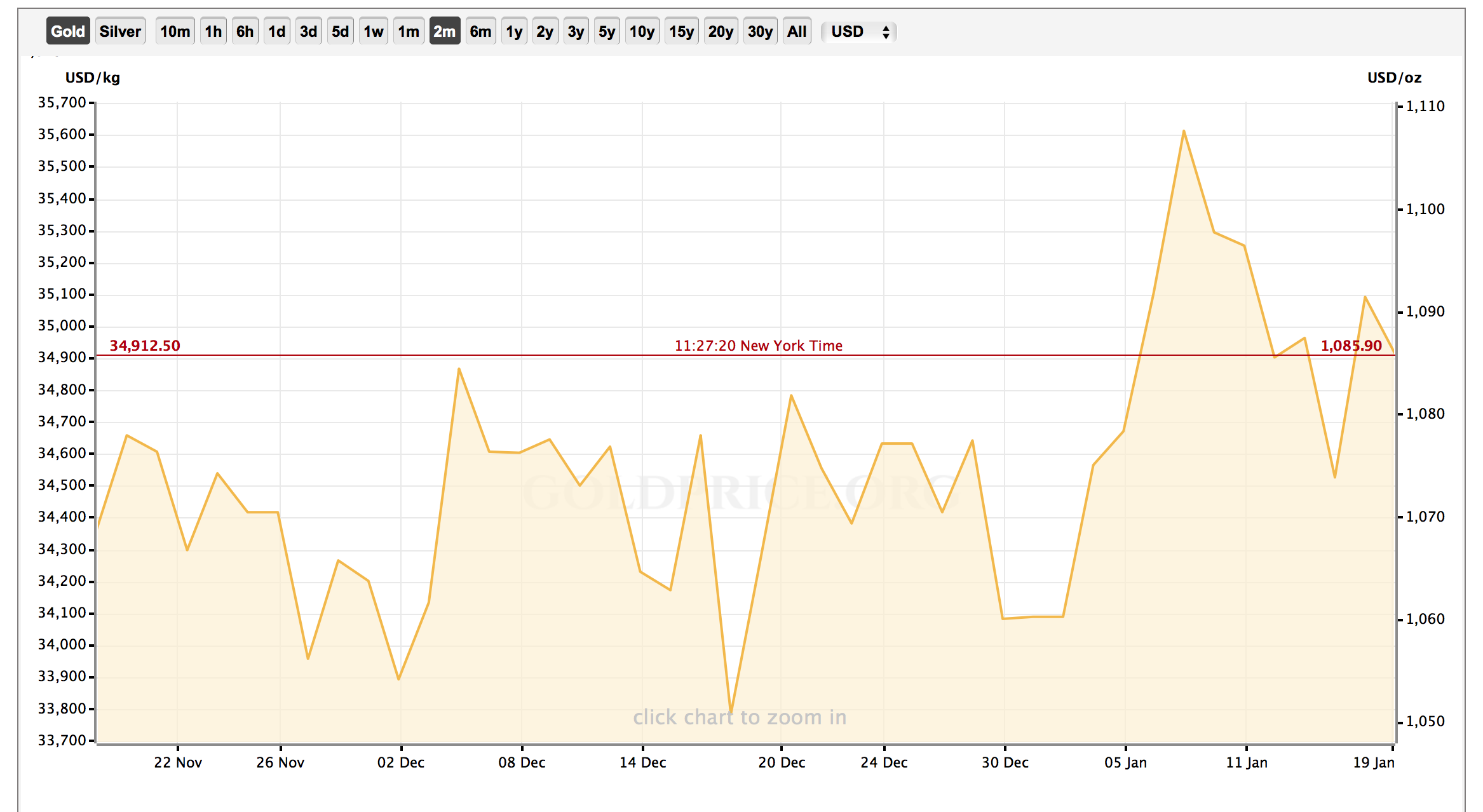The image size is (1483, 812).
Task: Show the 1w price range
Action: pyautogui.click(x=373, y=31)
